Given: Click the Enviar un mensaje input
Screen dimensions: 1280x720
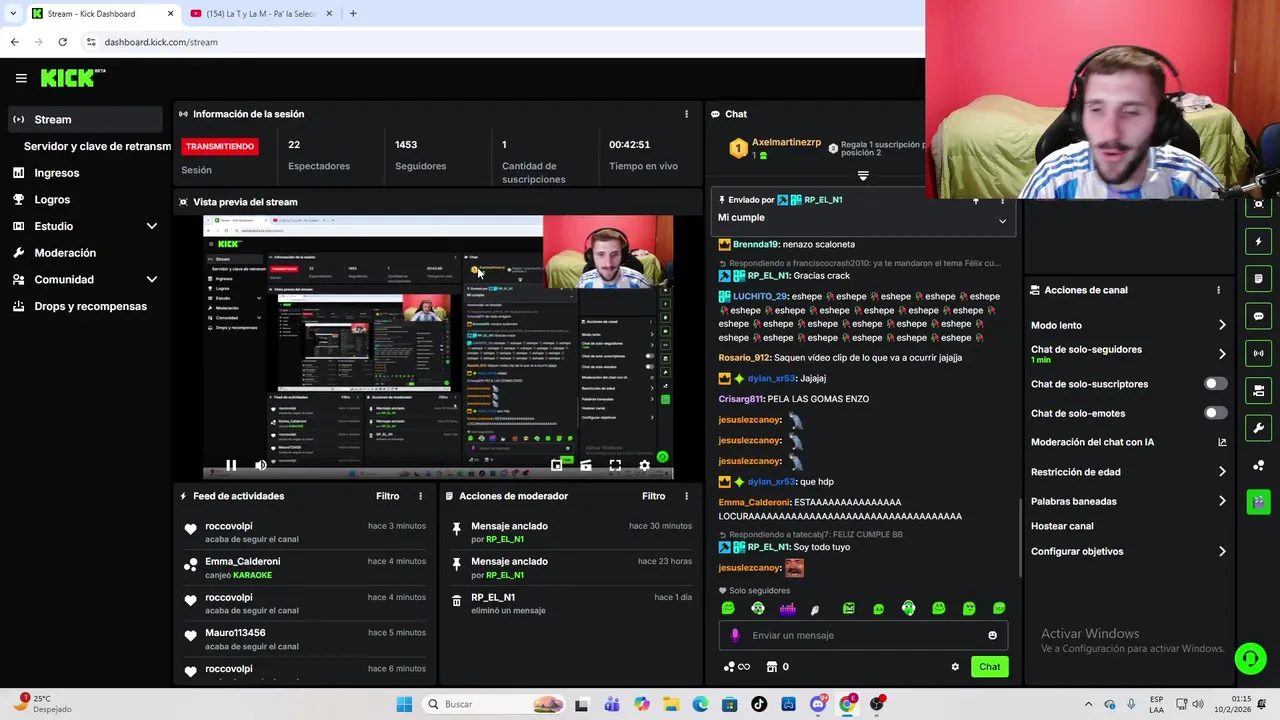Looking at the screenshot, I should click(x=863, y=635).
